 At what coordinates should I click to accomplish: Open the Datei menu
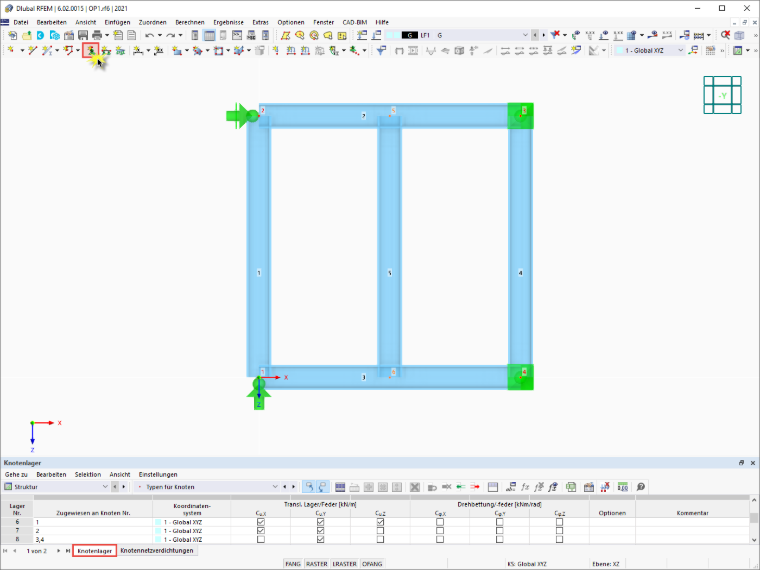point(21,22)
